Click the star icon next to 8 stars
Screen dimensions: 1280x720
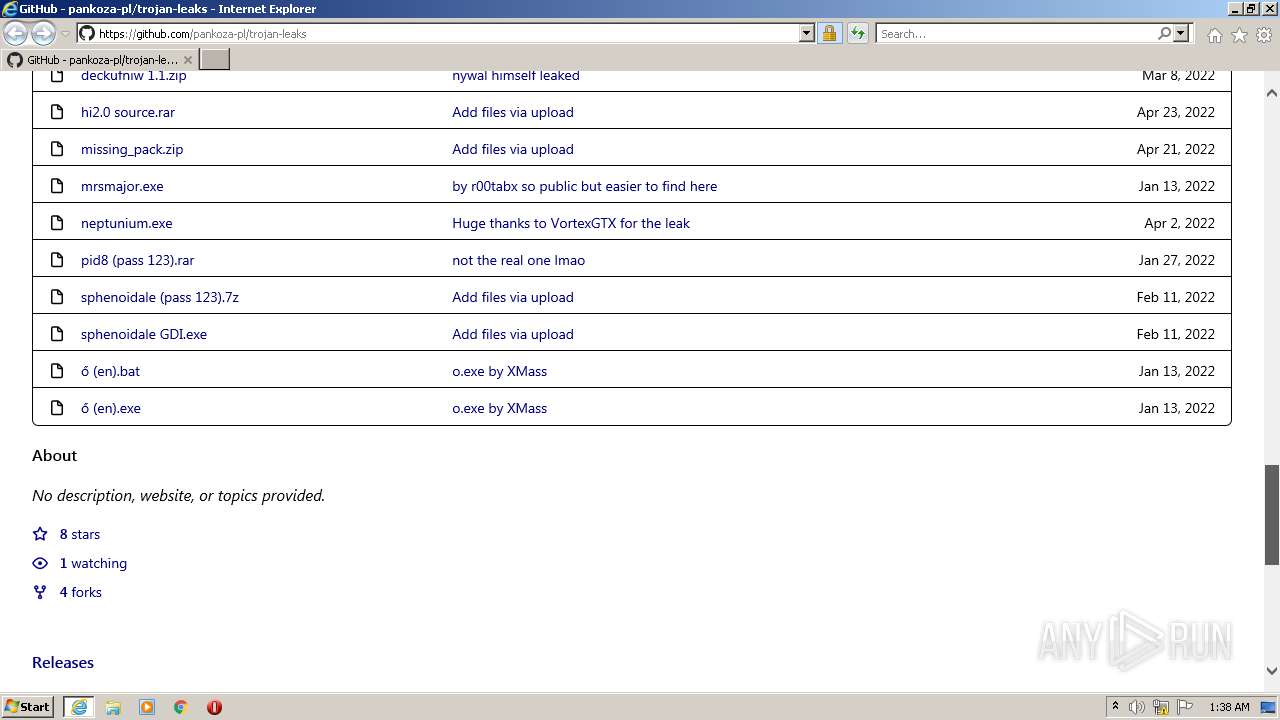40,534
